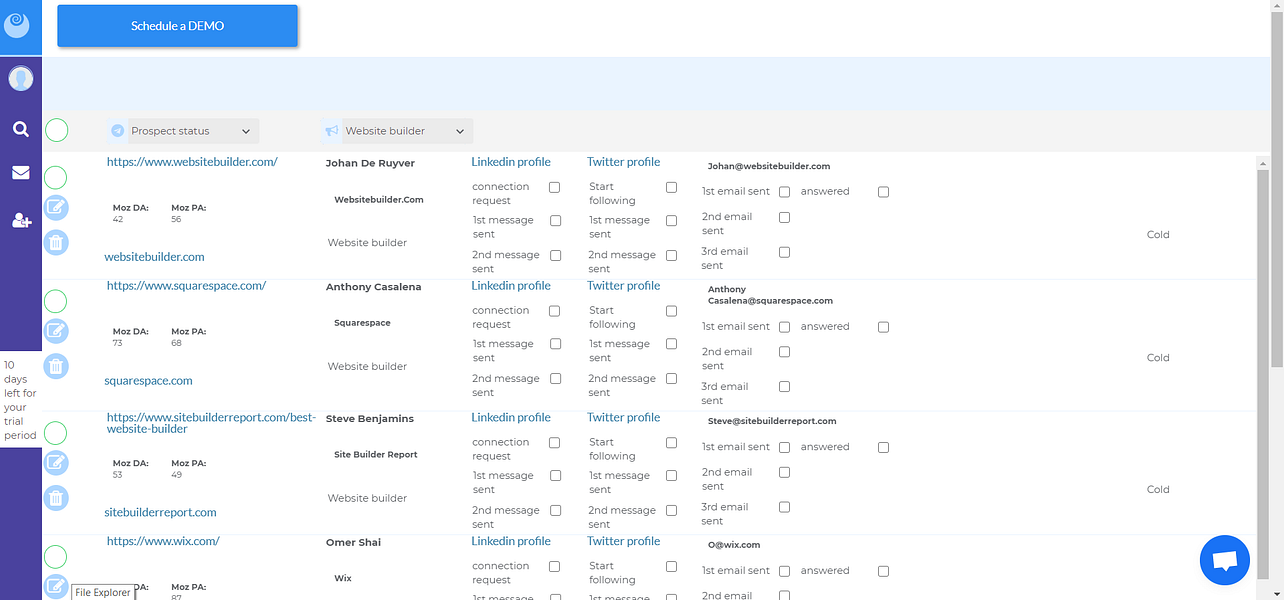Select the squarespace.com row circle
The height and width of the screenshot is (600, 1284).
point(56,301)
